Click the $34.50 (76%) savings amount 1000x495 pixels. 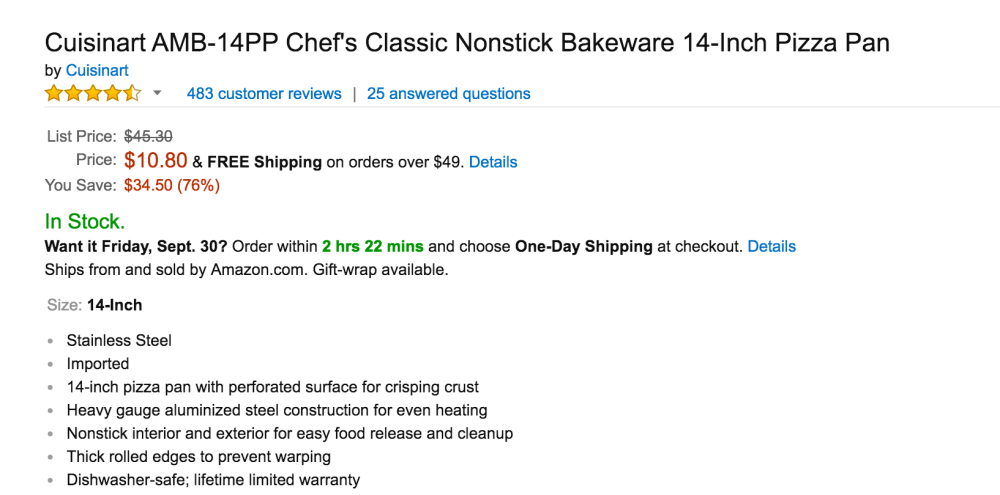172,185
